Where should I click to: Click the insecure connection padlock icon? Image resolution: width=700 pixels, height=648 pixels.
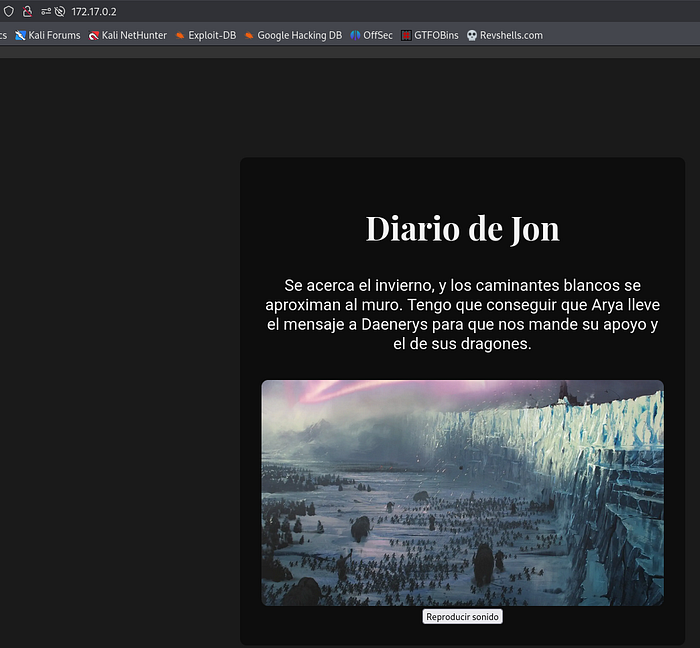tap(27, 11)
